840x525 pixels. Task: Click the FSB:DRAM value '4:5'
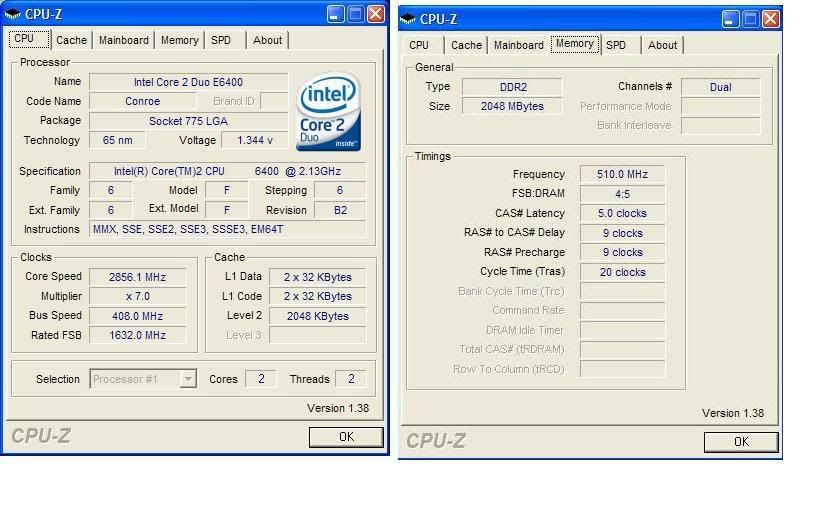coord(622,194)
